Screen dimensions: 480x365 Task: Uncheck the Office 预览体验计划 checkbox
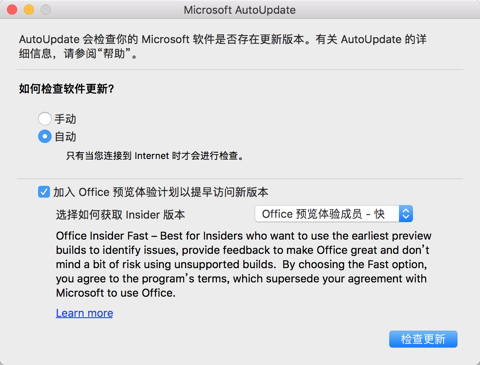[44, 192]
